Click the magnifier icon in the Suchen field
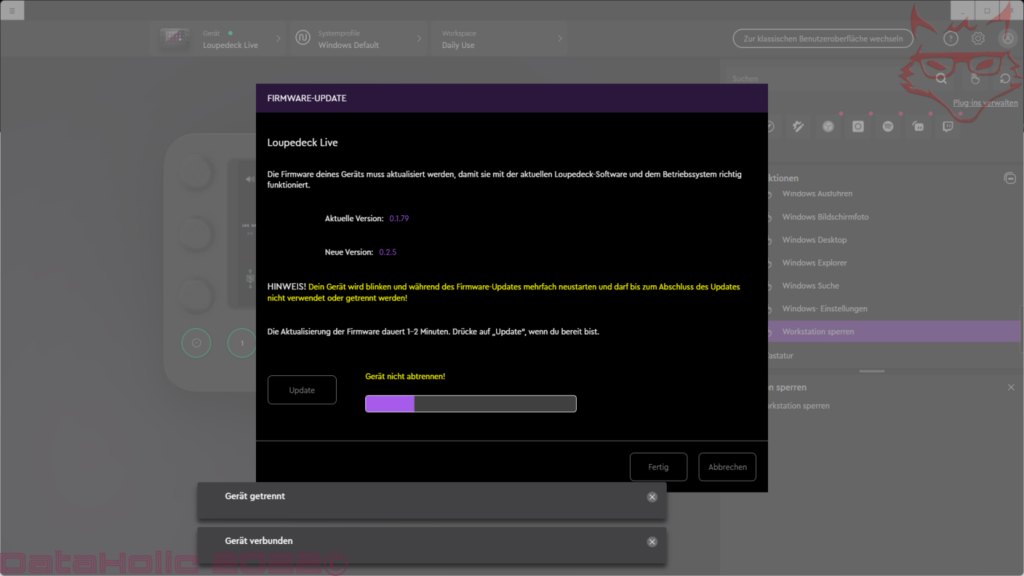 (x=941, y=79)
